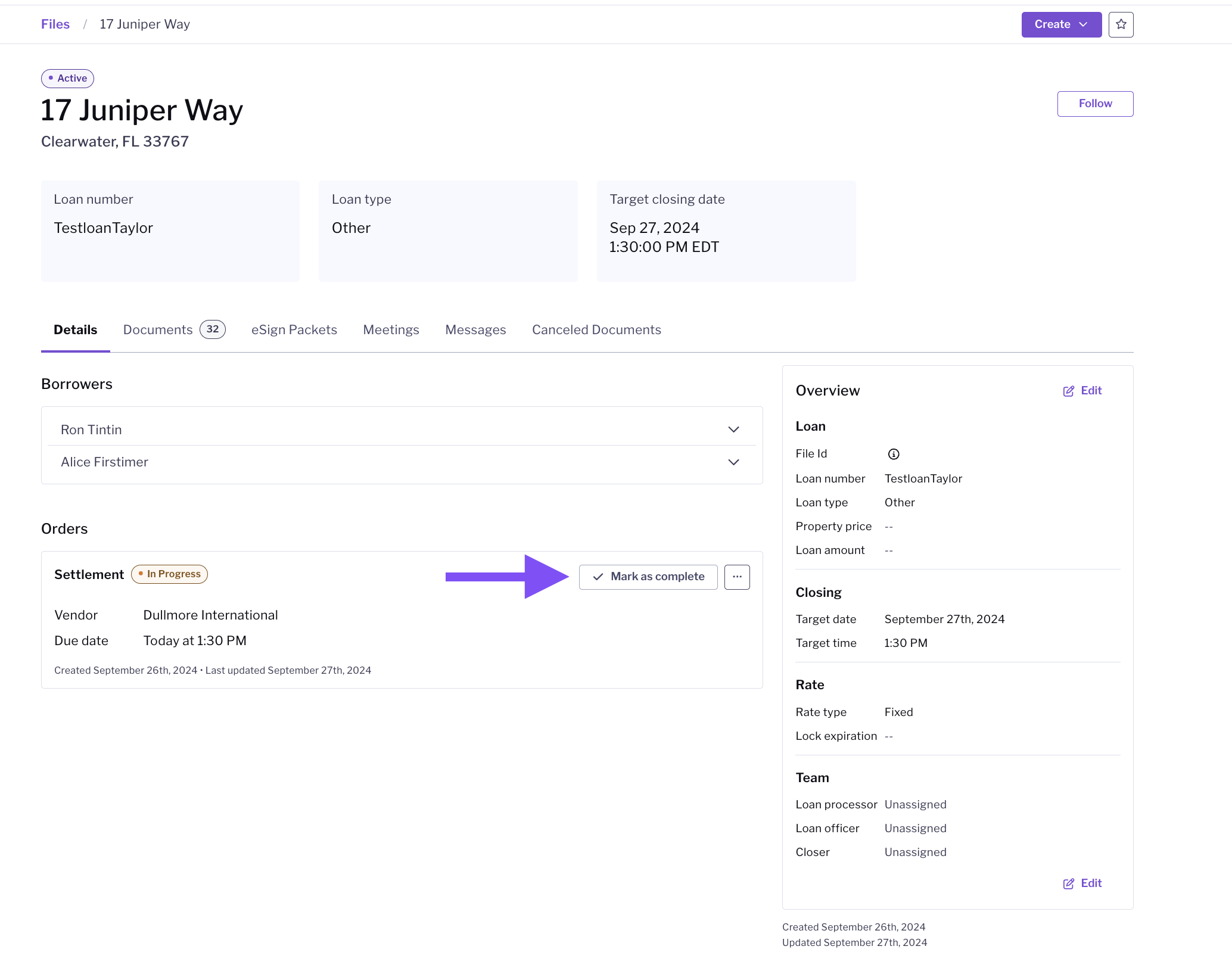Star this file as favorite
Image resolution: width=1232 pixels, height=971 pixels.
1121,24
